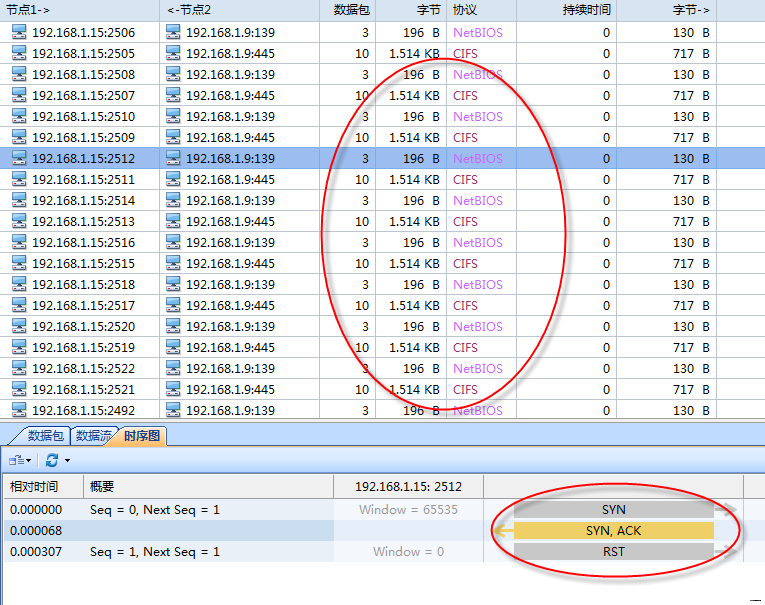Click the refresh icon in sequence toolbar

pos(51,460)
